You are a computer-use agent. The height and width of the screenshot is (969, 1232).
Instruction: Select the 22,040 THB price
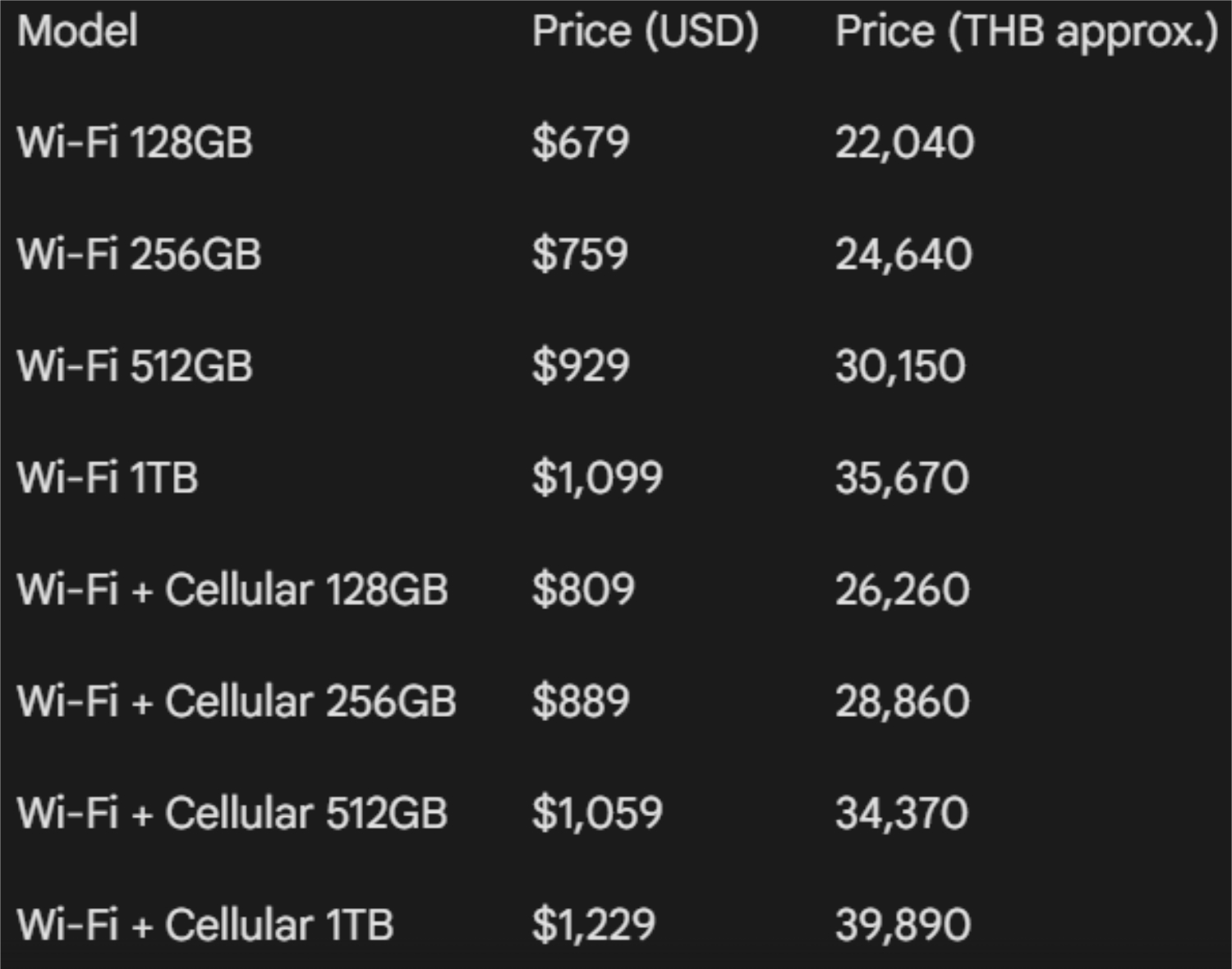pyautogui.click(x=904, y=142)
